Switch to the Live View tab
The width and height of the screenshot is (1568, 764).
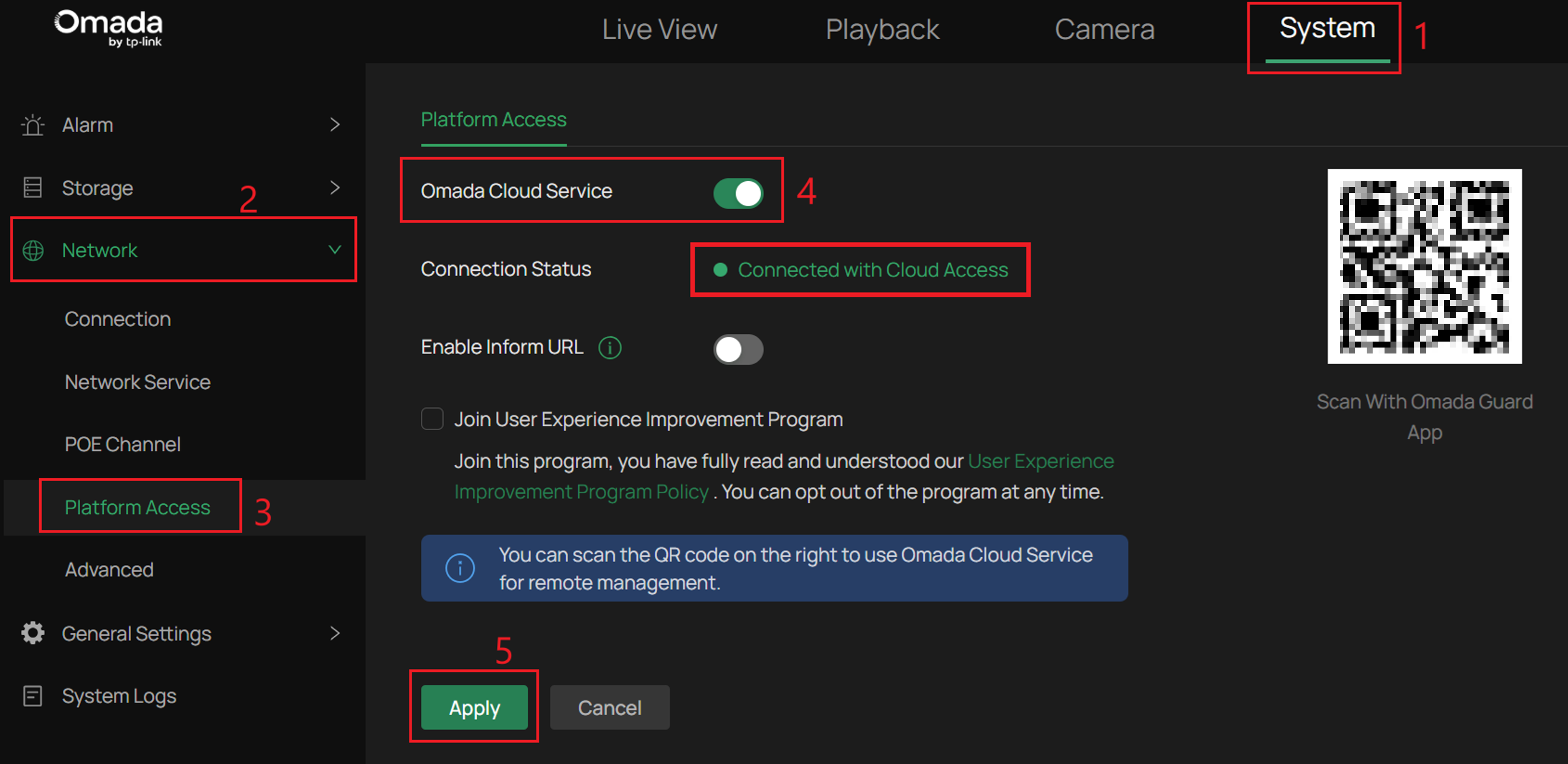(x=659, y=29)
